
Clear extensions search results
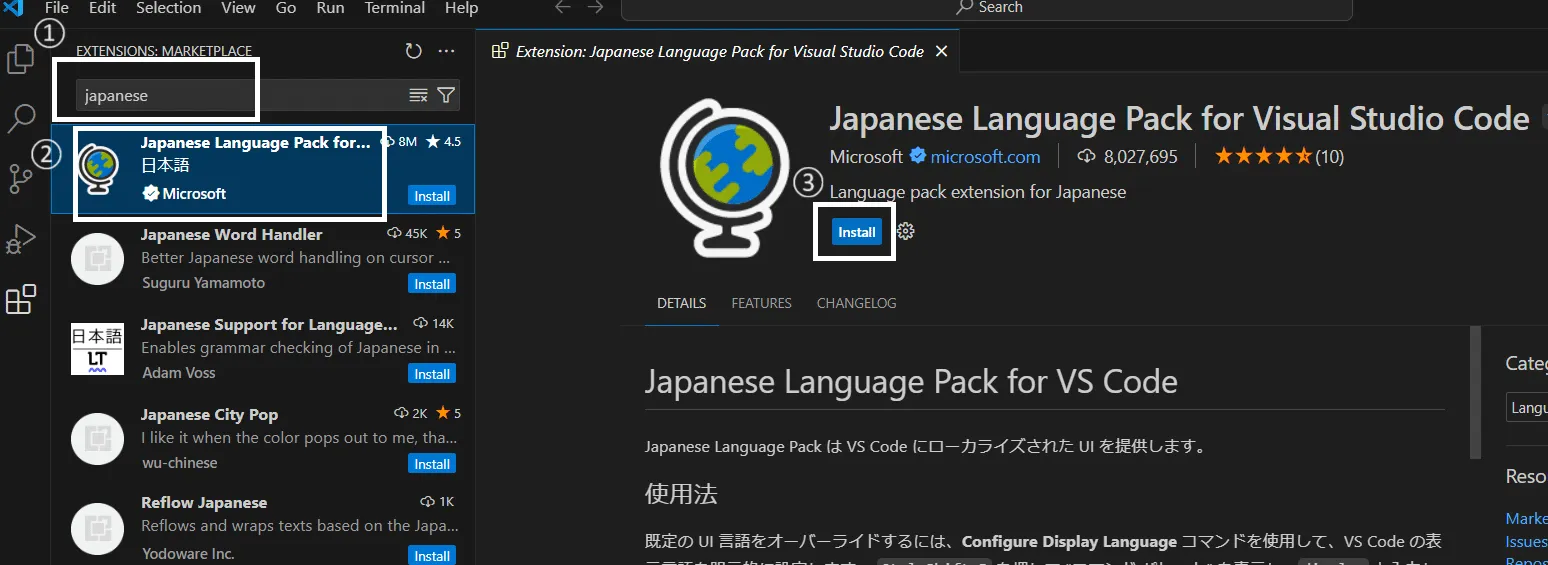coord(418,96)
